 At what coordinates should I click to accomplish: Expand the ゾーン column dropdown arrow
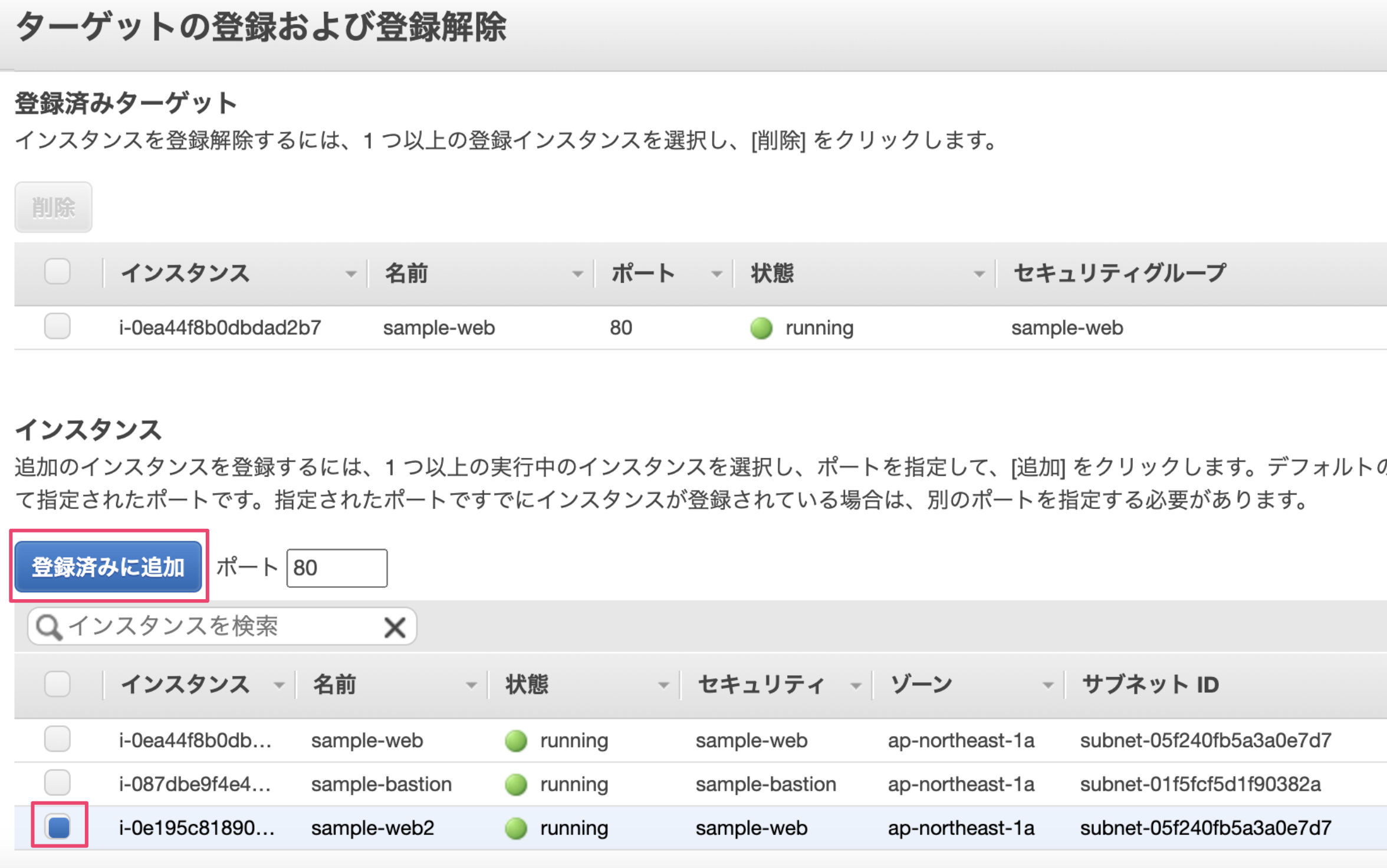[x=1047, y=685]
